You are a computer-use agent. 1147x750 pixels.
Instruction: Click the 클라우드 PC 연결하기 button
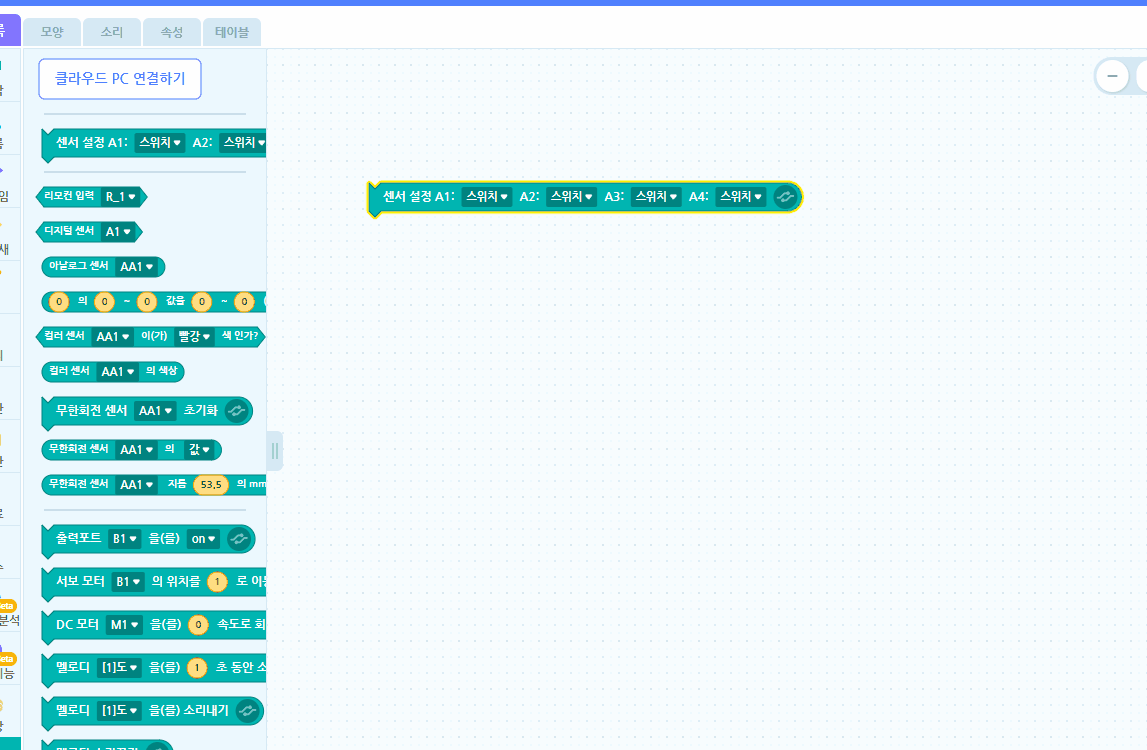pyautogui.click(x=120, y=79)
